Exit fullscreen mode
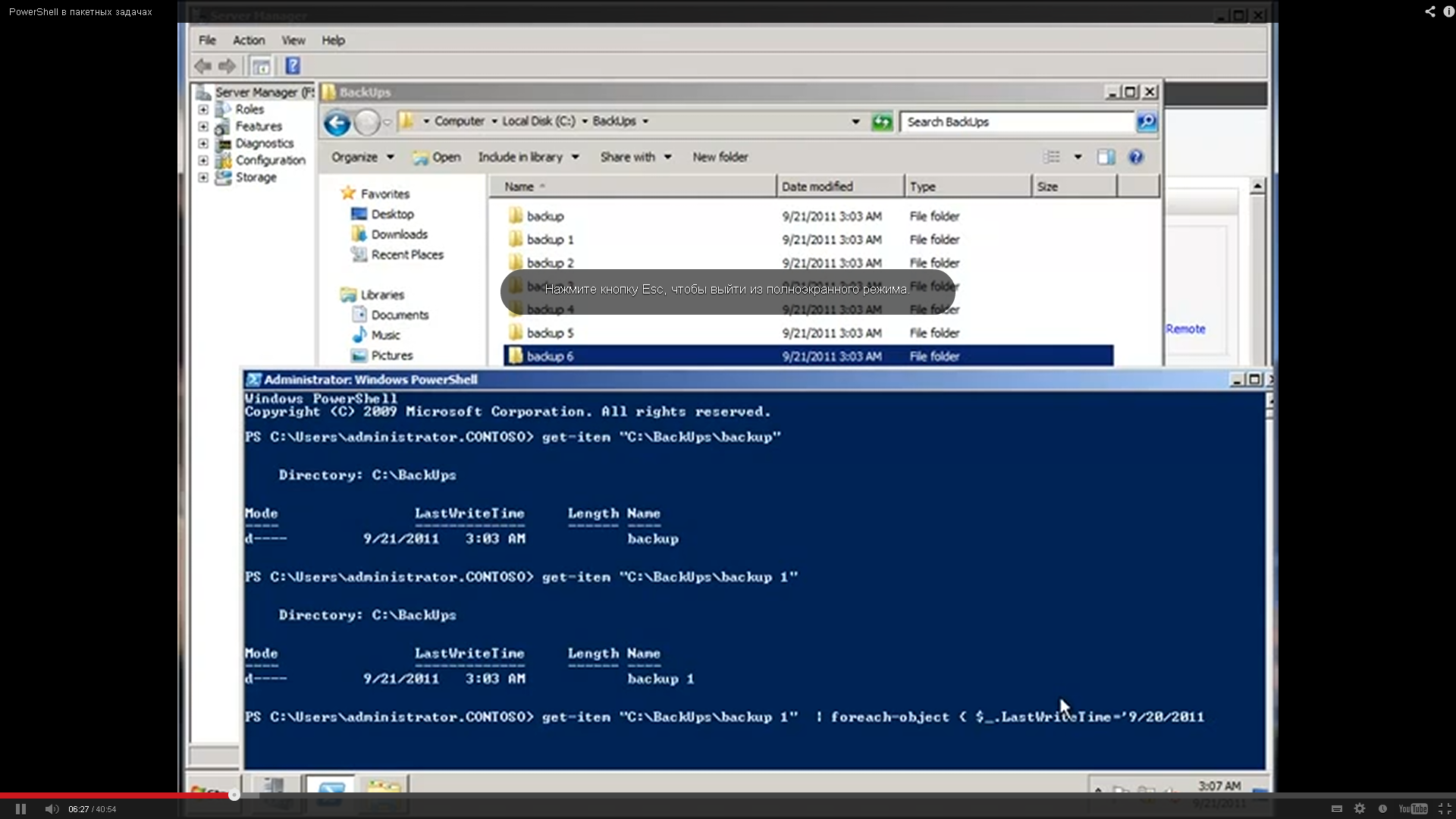 pyautogui.click(x=1445, y=809)
